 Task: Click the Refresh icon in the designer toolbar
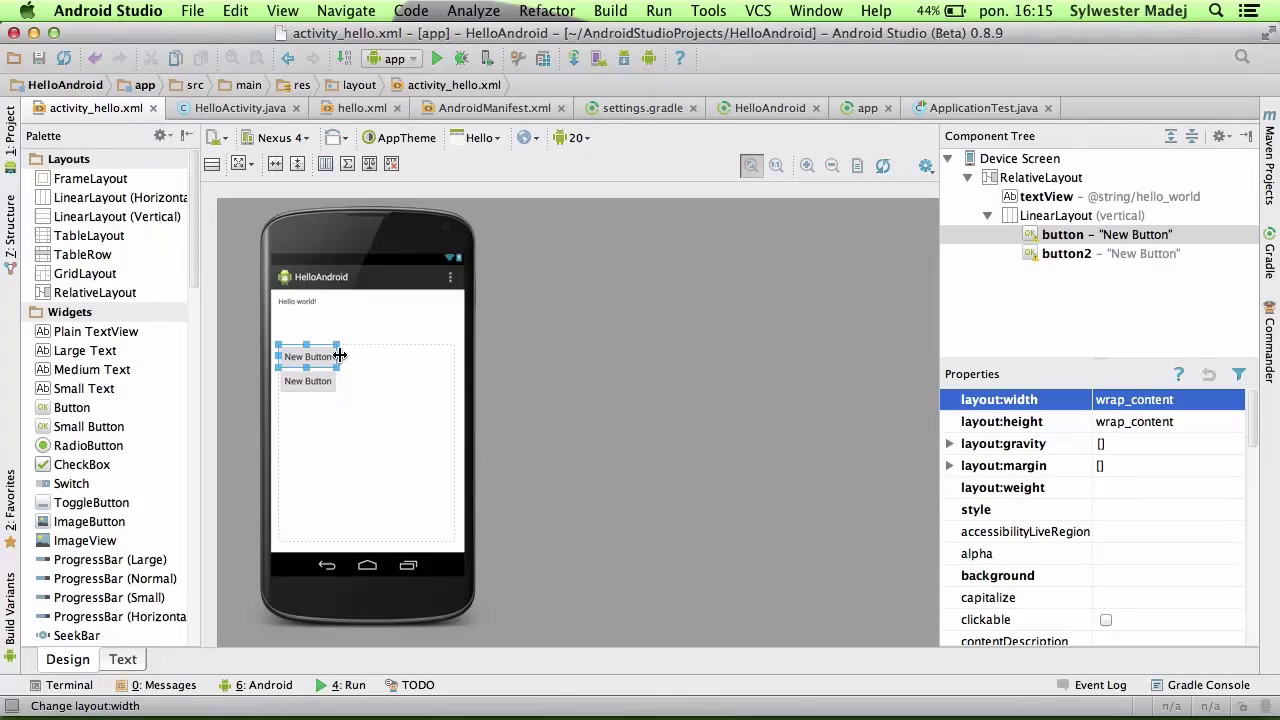tap(882, 165)
